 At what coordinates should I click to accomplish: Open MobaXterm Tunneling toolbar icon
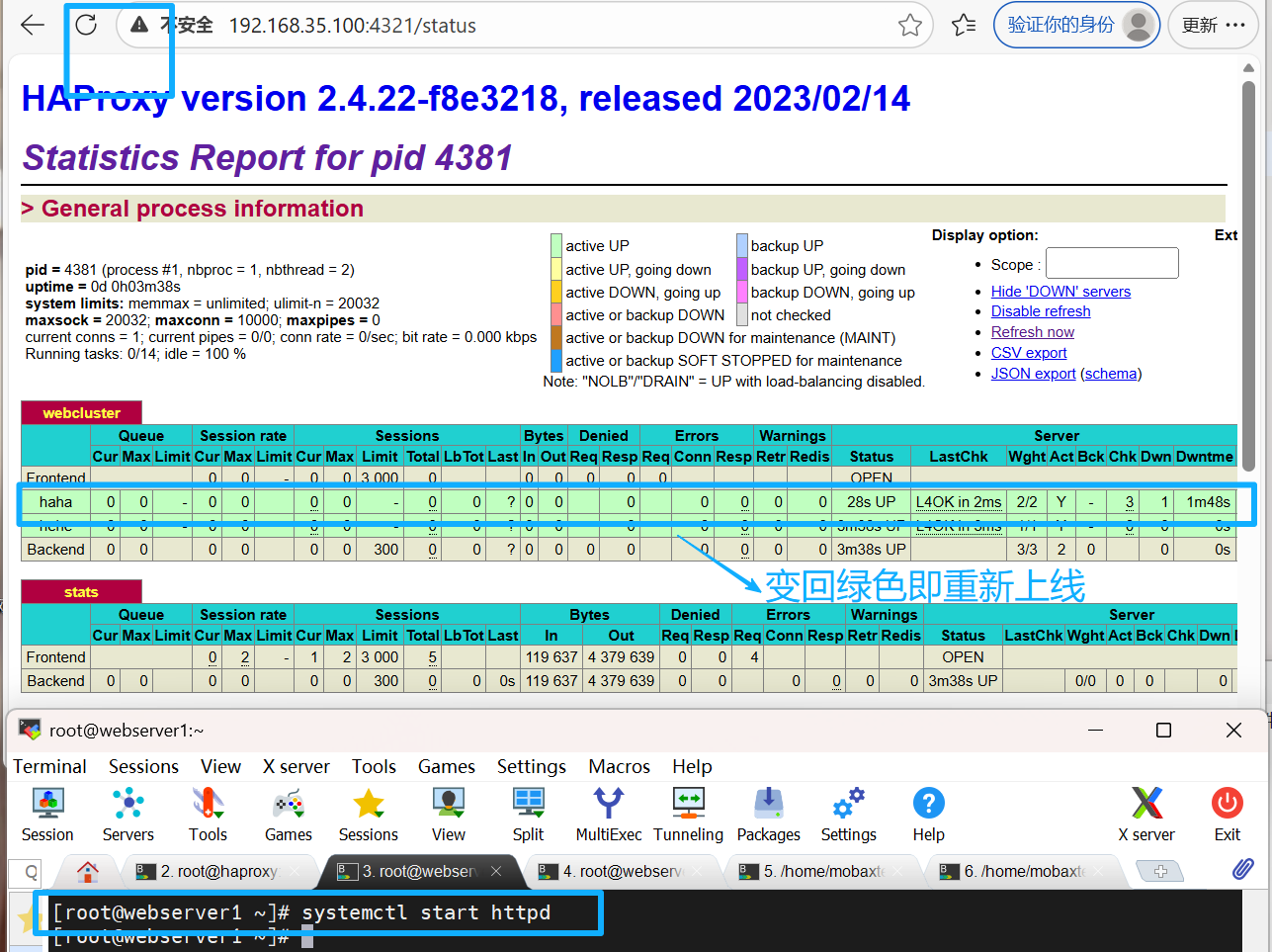[x=688, y=816]
